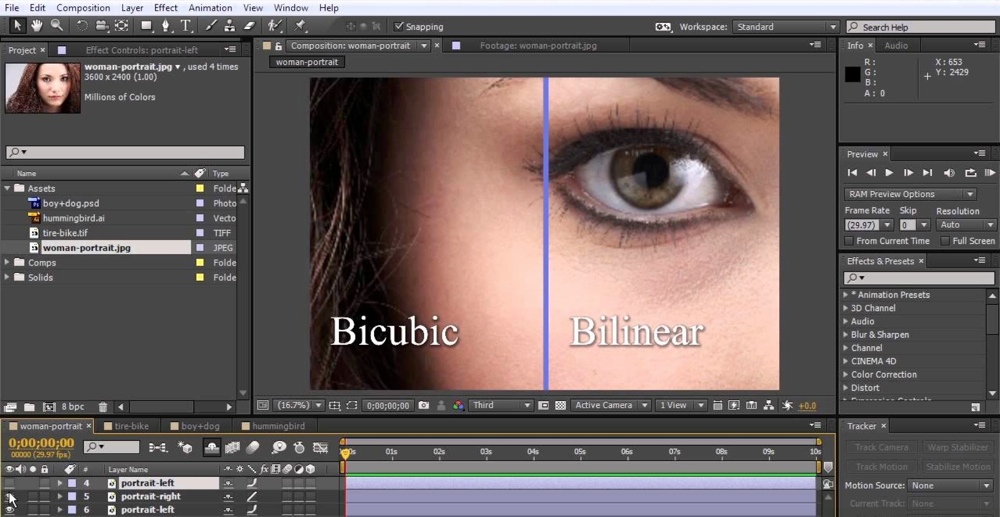The height and width of the screenshot is (517, 1000).
Task: Toggle the Snapping checkbox
Action: (400, 27)
